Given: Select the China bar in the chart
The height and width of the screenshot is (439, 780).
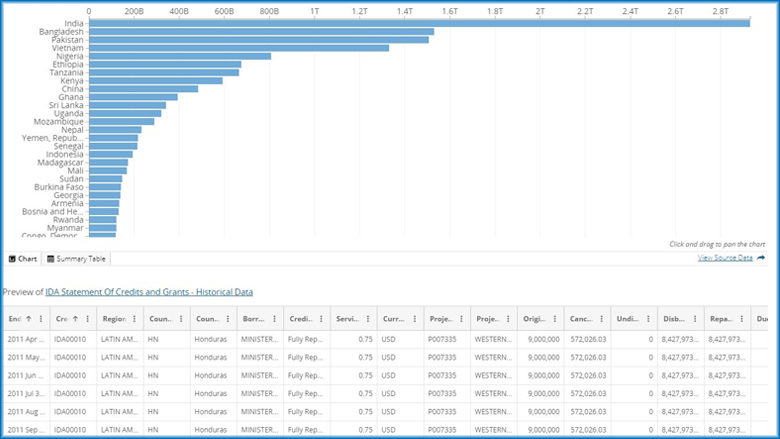Looking at the screenshot, I should click(x=143, y=89).
